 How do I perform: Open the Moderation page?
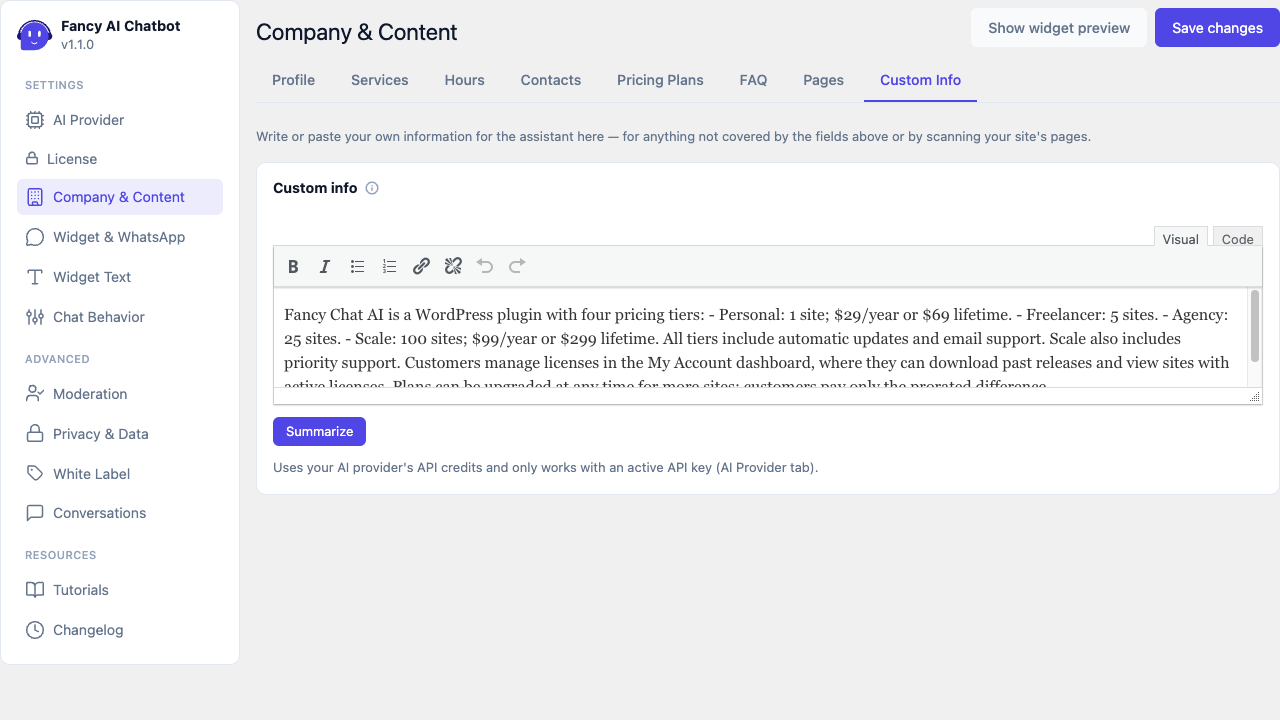(x=120, y=394)
